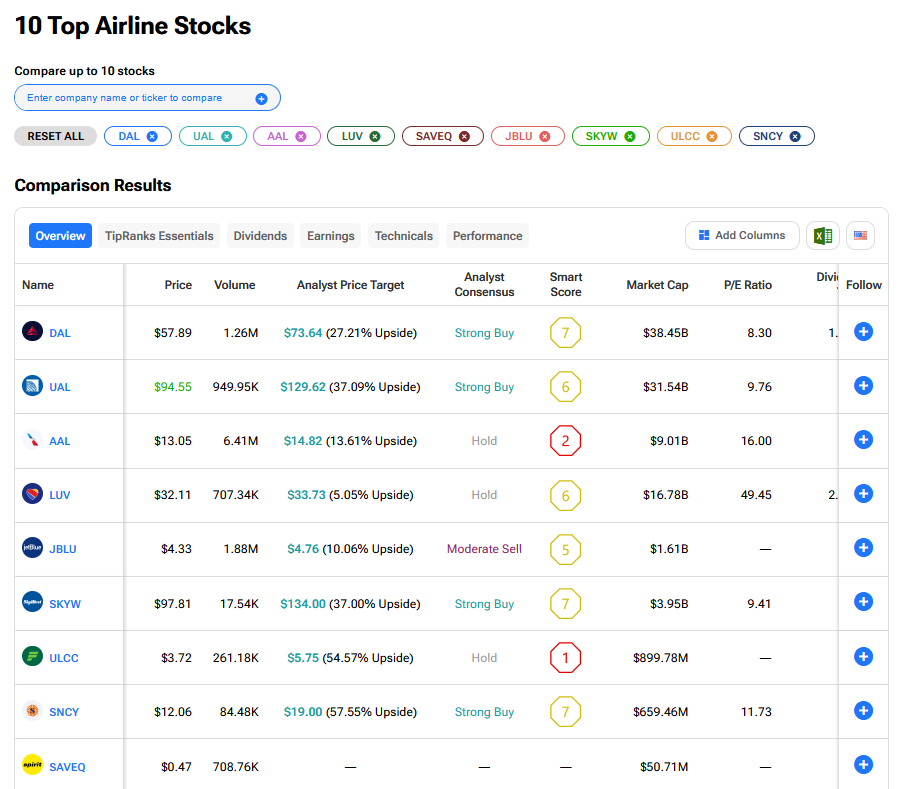
Task: Click ULCC Smart Score 1 badge
Action: [565, 658]
